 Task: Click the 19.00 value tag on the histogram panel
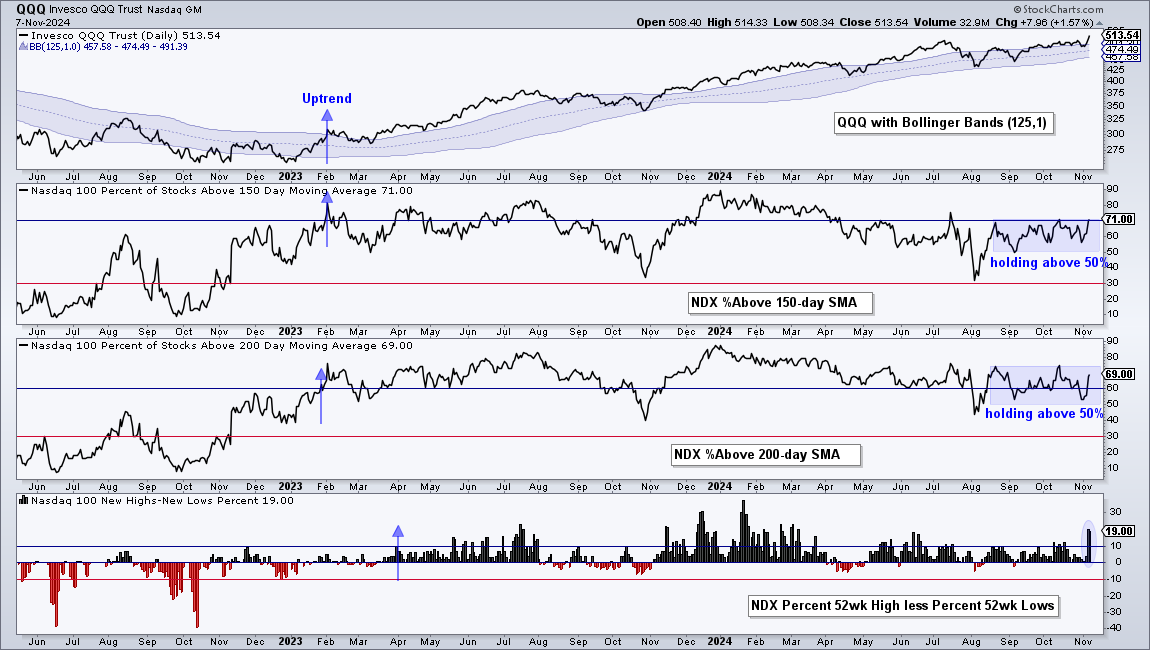1119,531
